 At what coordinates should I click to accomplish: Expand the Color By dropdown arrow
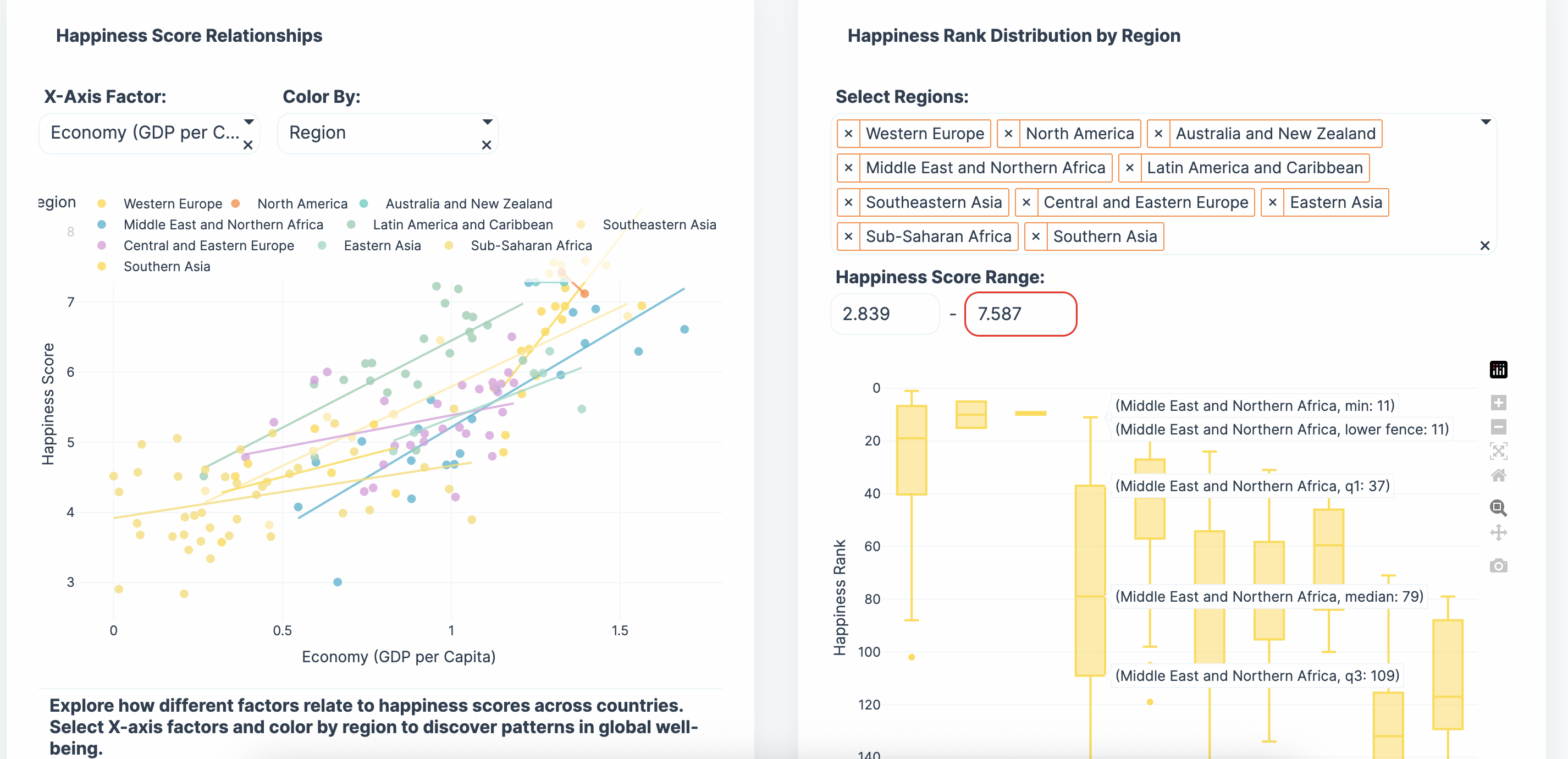coord(487,123)
